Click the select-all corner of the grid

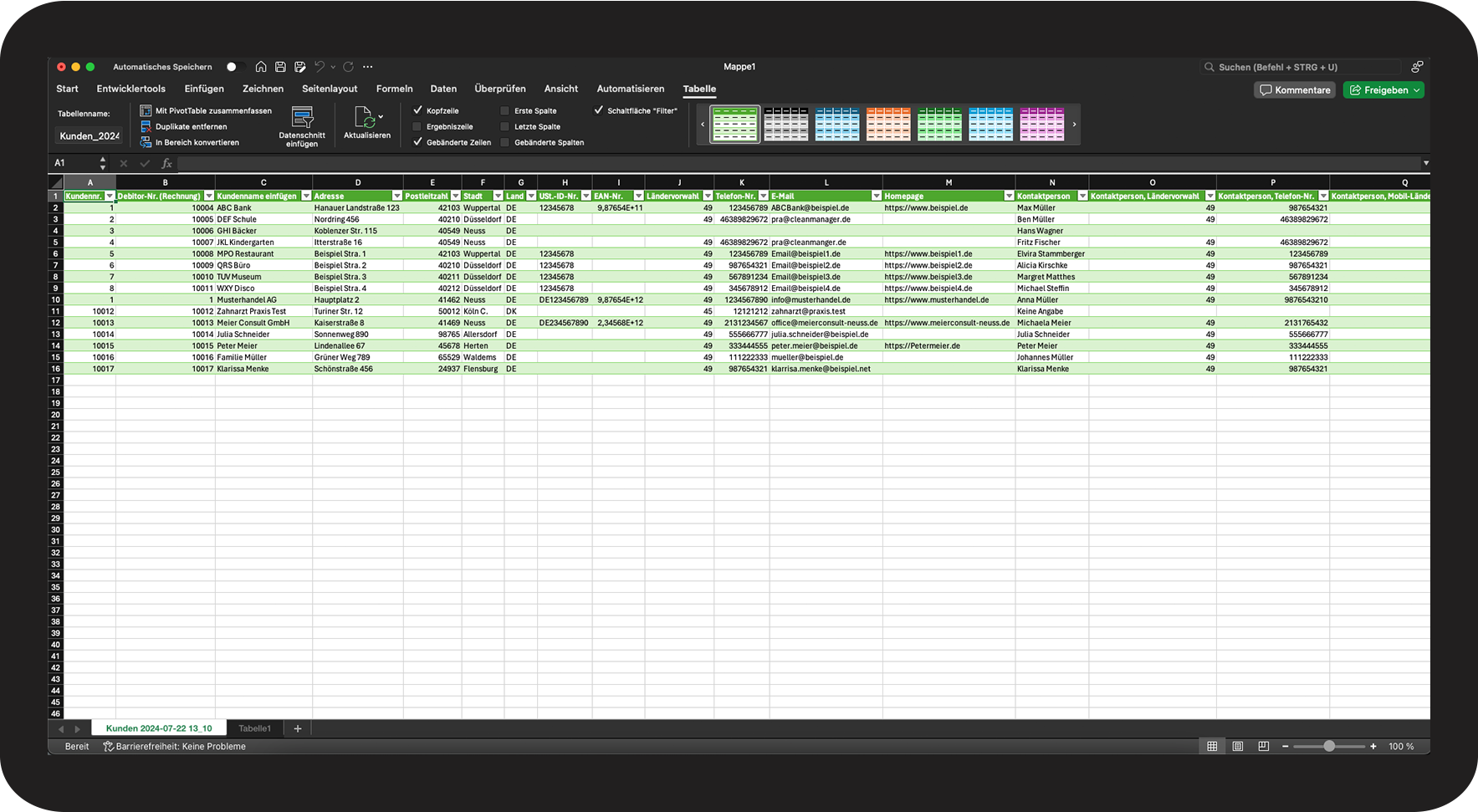coord(56,182)
